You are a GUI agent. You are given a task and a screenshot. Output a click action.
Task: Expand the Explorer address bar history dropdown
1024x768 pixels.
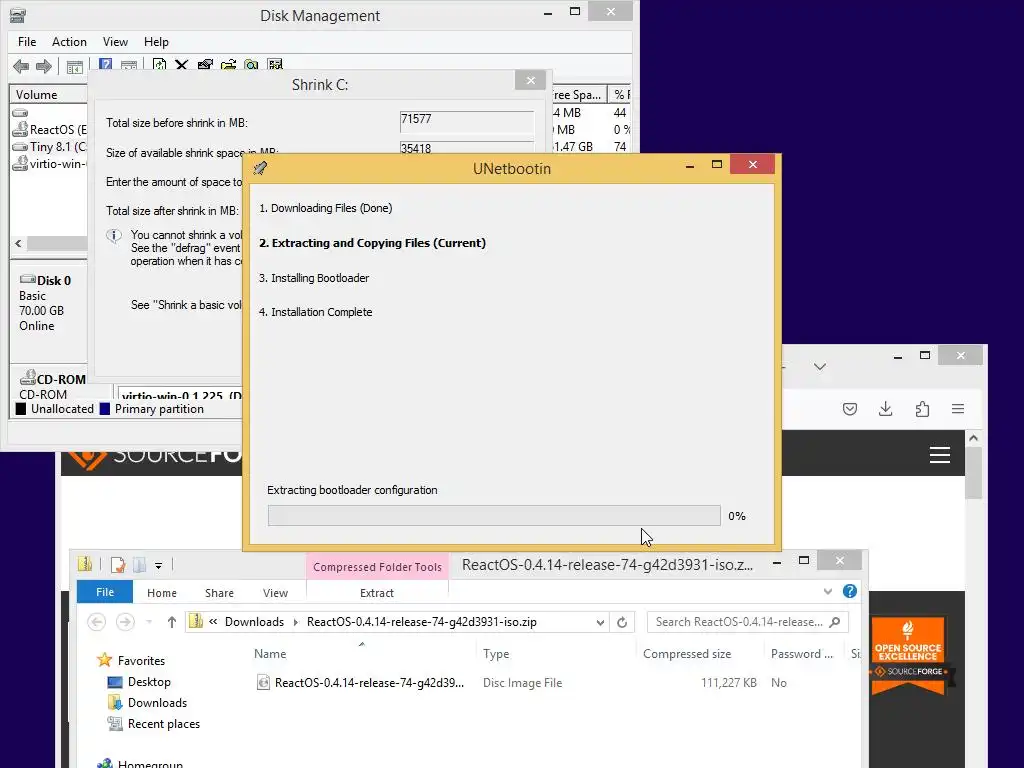600,622
